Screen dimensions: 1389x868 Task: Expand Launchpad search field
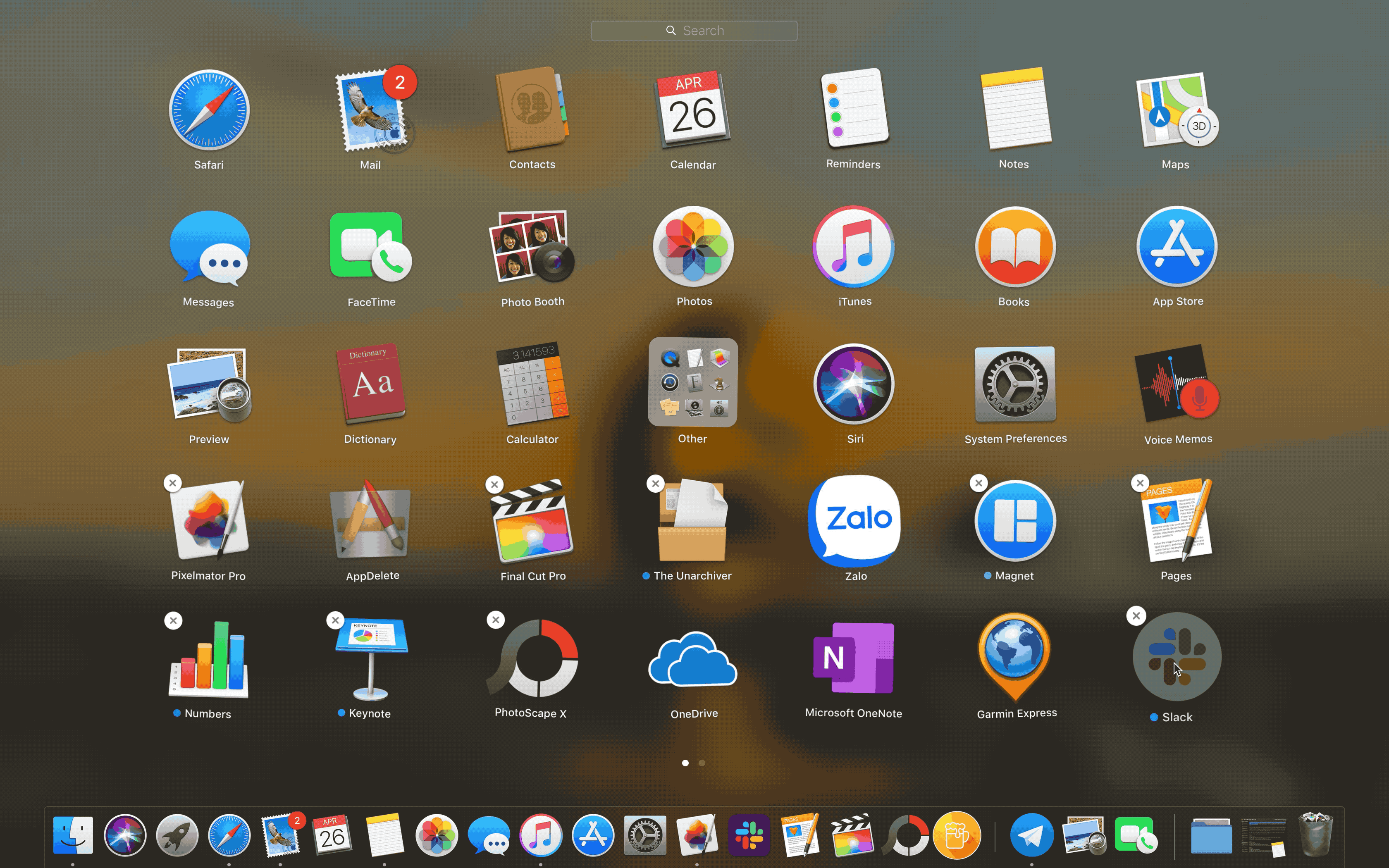694,30
